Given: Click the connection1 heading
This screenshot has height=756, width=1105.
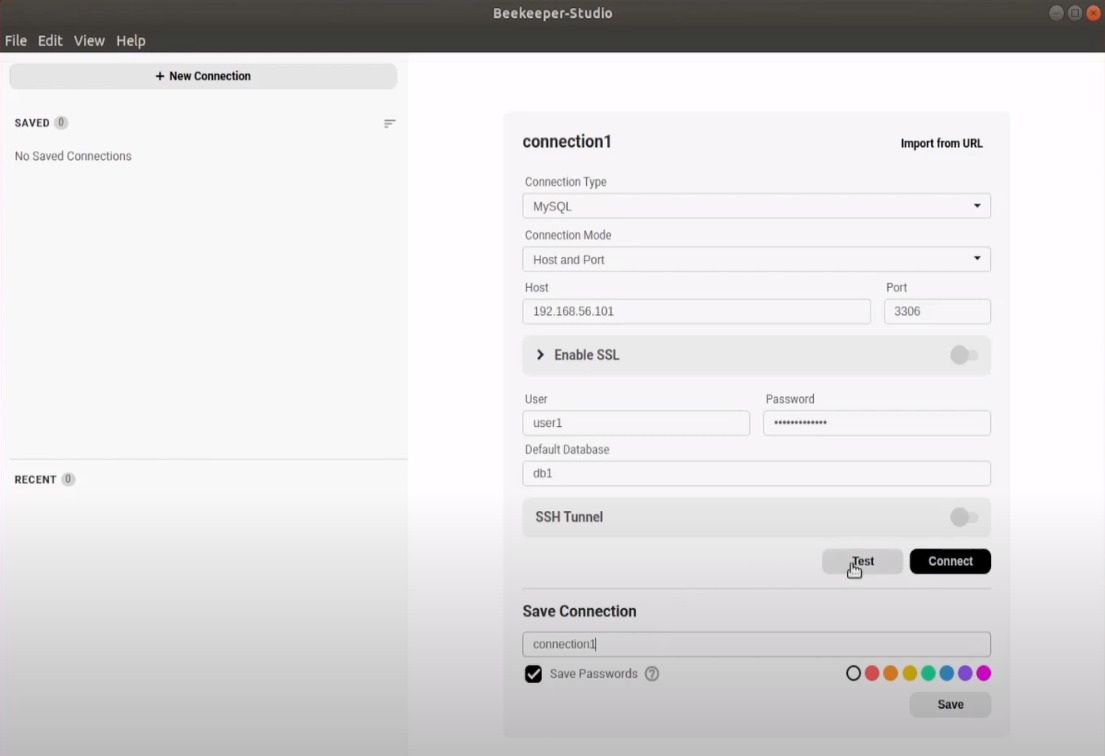Looking at the screenshot, I should (x=567, y=142).
